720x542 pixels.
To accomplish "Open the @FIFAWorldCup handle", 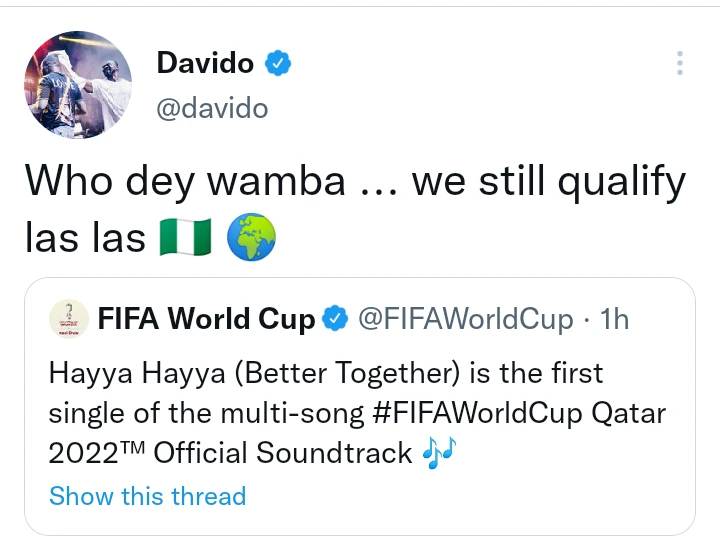I will [465, 320].
